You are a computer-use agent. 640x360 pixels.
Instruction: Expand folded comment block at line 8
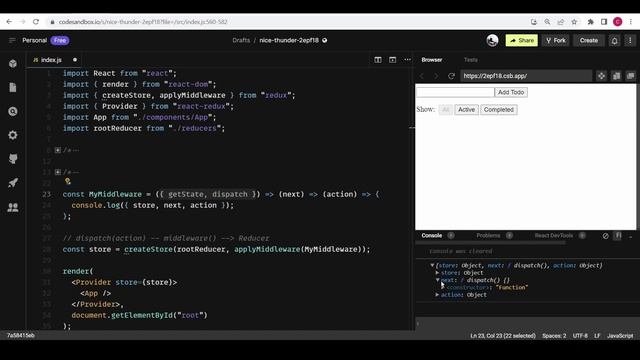(58, 150)
